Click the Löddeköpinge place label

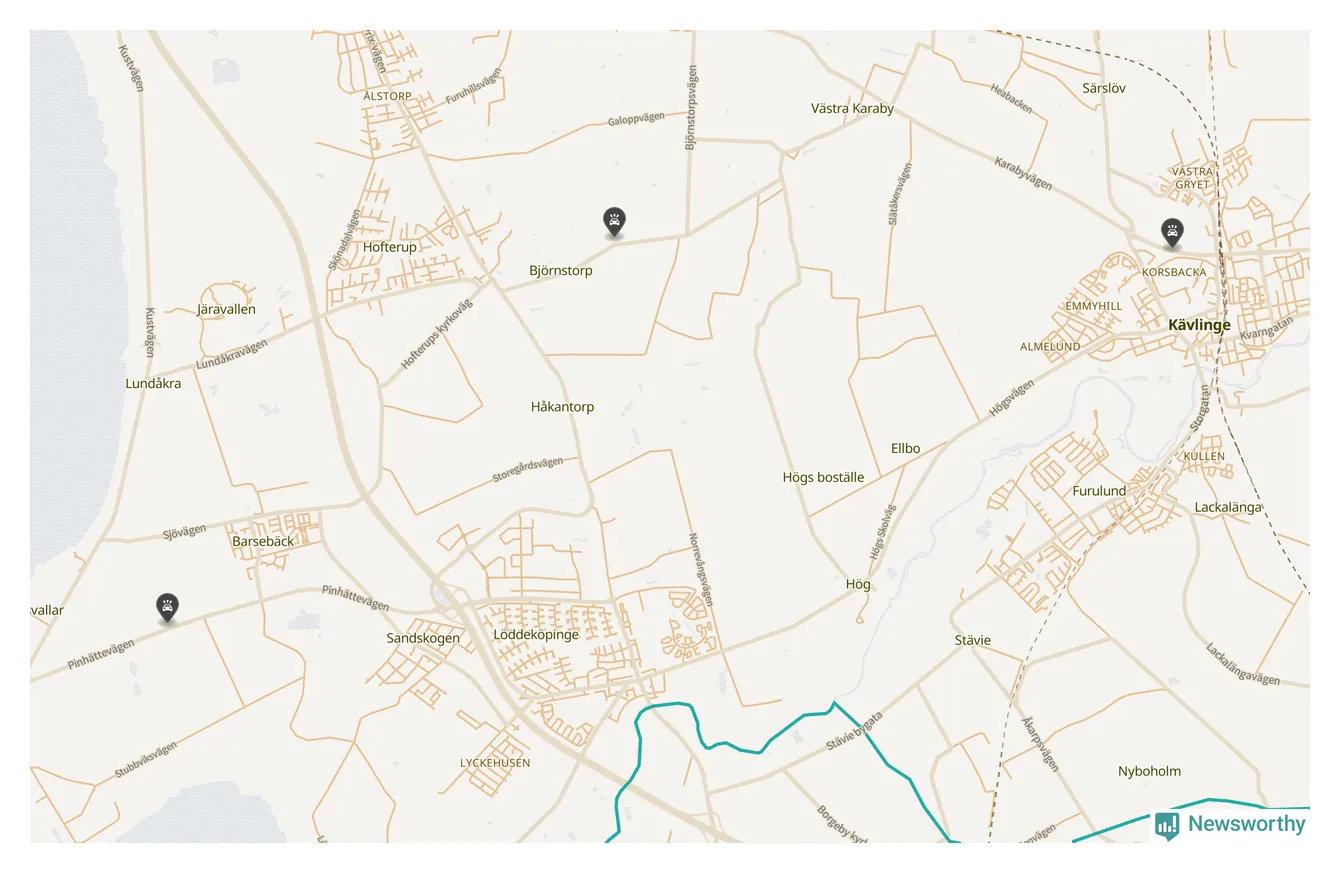coord(536,635)
